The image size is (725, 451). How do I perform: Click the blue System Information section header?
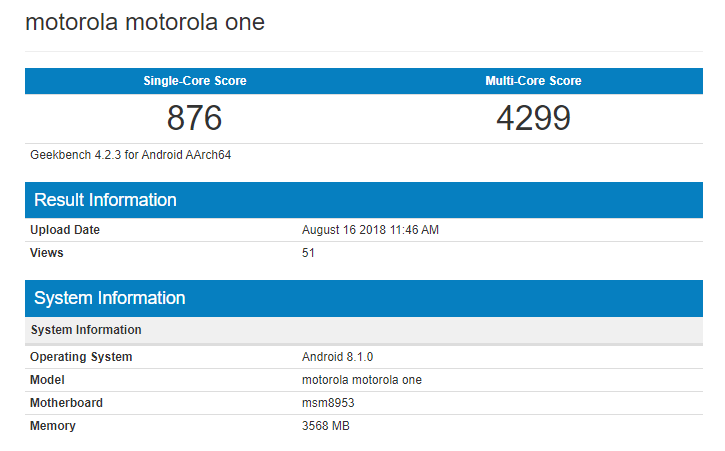coord(109,298)
